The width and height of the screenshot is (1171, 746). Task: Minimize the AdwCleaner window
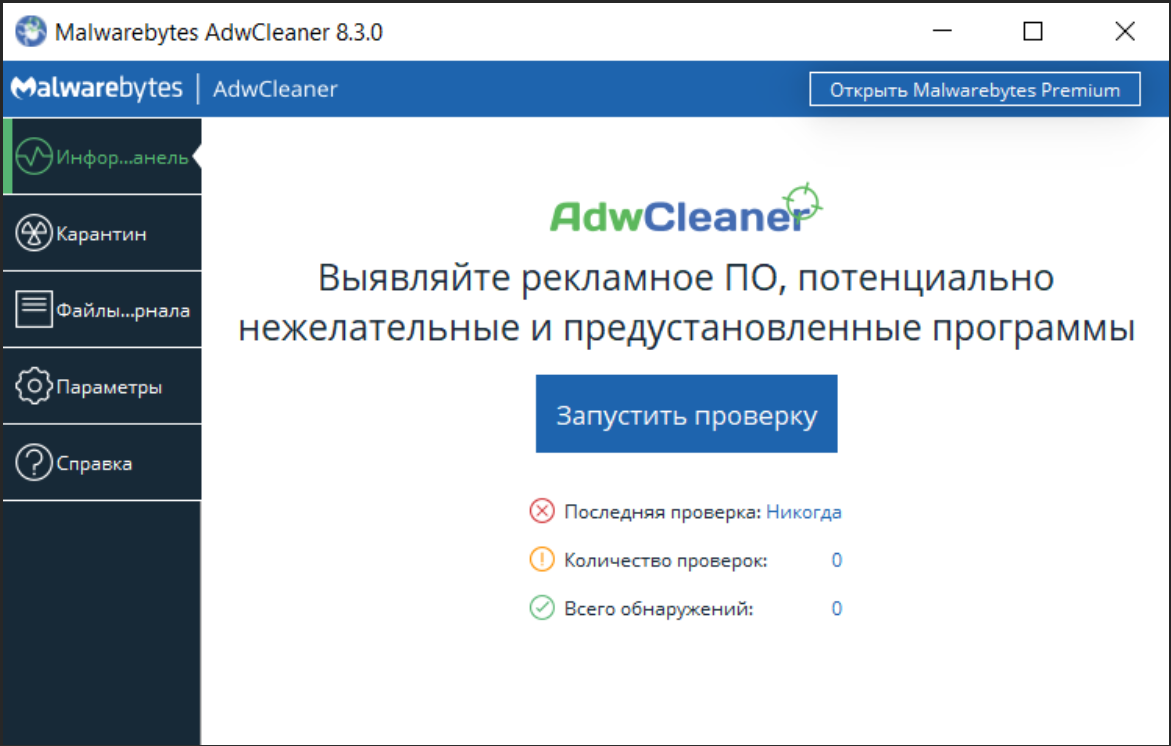click(942, 31)
